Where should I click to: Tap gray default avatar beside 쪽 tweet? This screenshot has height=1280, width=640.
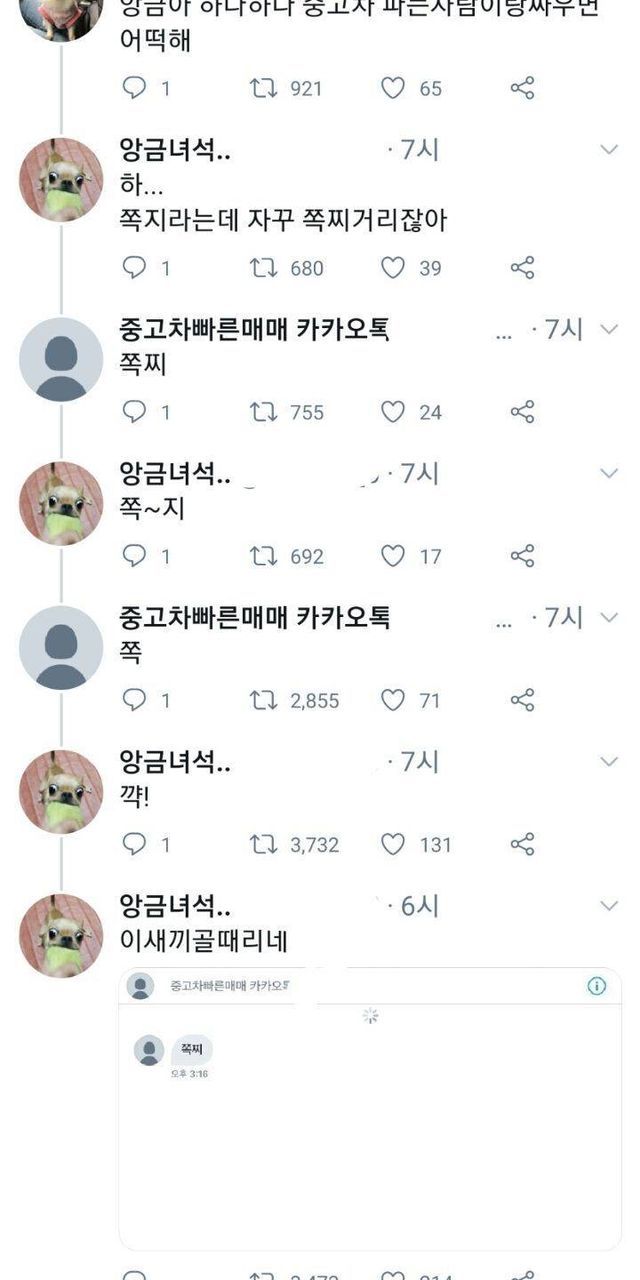(x=61, y=647)
